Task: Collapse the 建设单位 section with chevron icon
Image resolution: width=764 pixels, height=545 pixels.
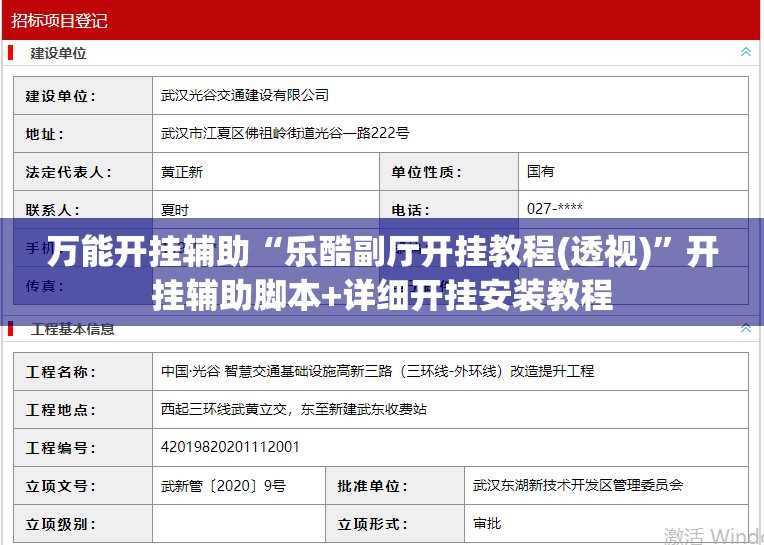Action: (x=745, y=52)
